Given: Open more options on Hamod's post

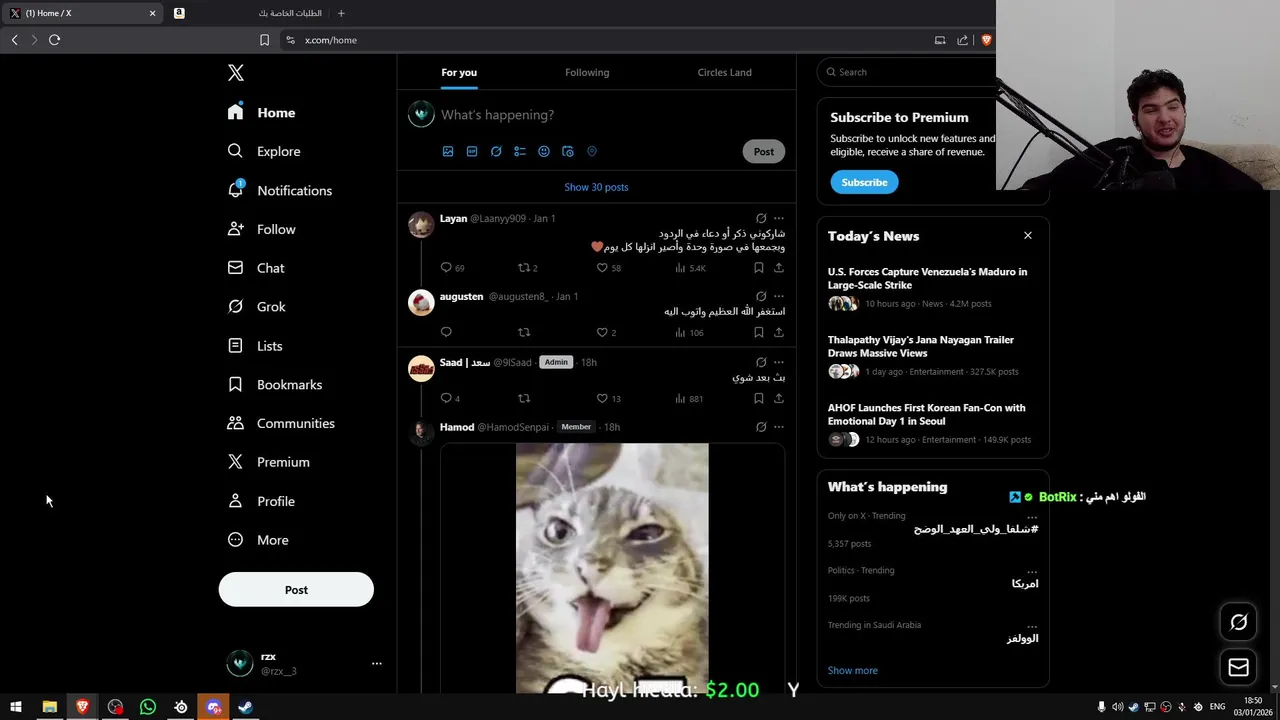Looking at the screenshot, I should tap(779, 427).
